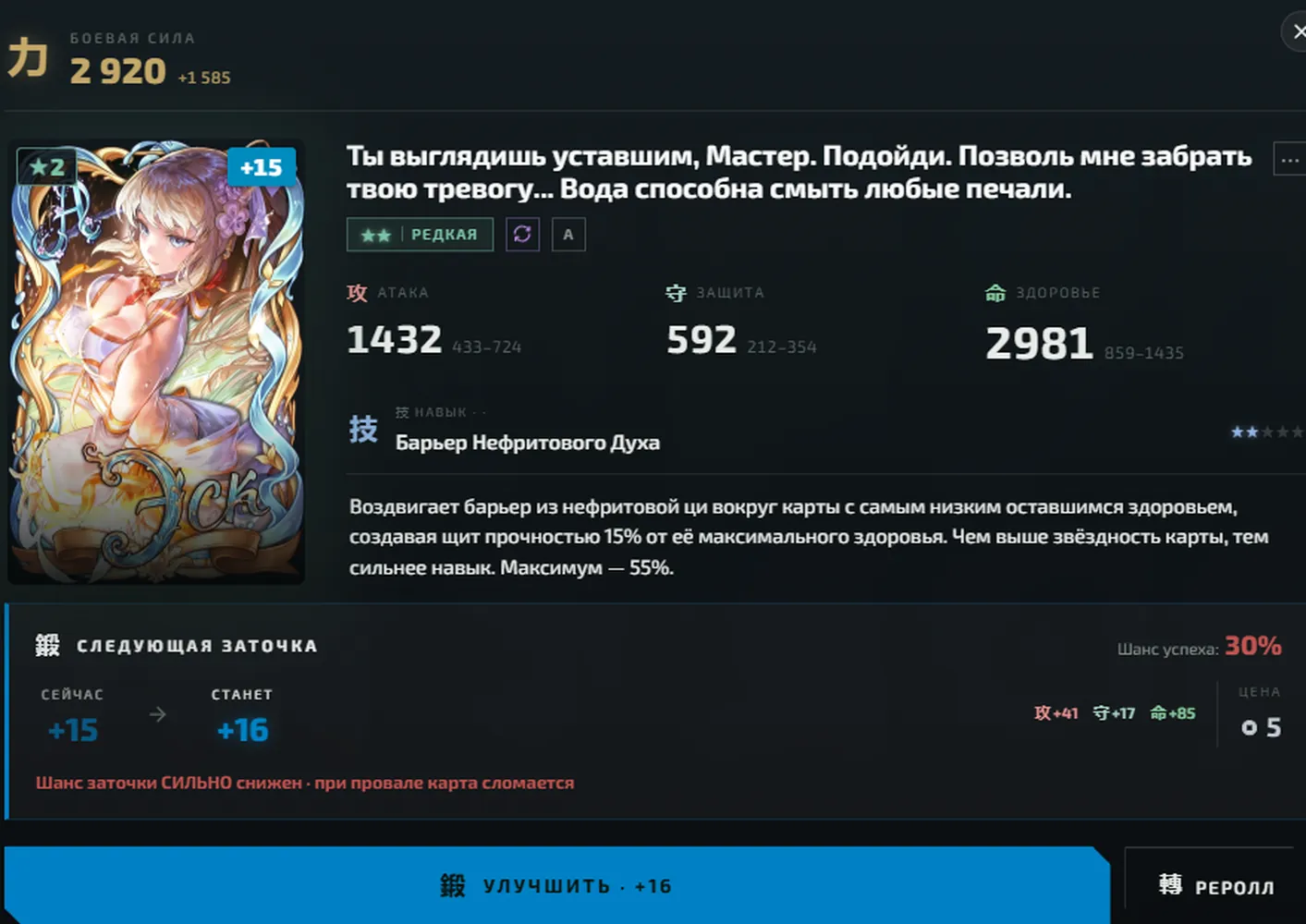
Task: Click the ★2 star badge on card
Action: tap(47, 166)
